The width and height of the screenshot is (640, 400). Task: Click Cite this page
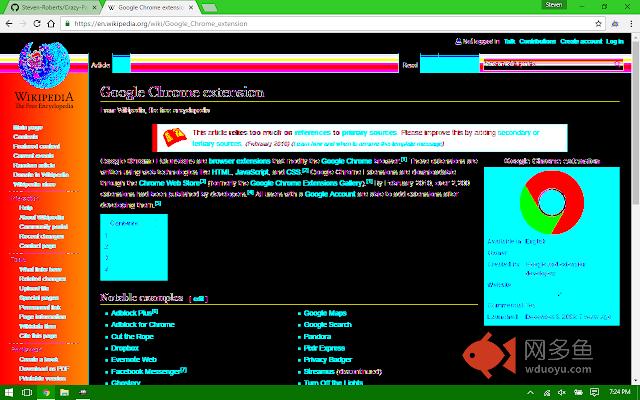click(38, 336)
